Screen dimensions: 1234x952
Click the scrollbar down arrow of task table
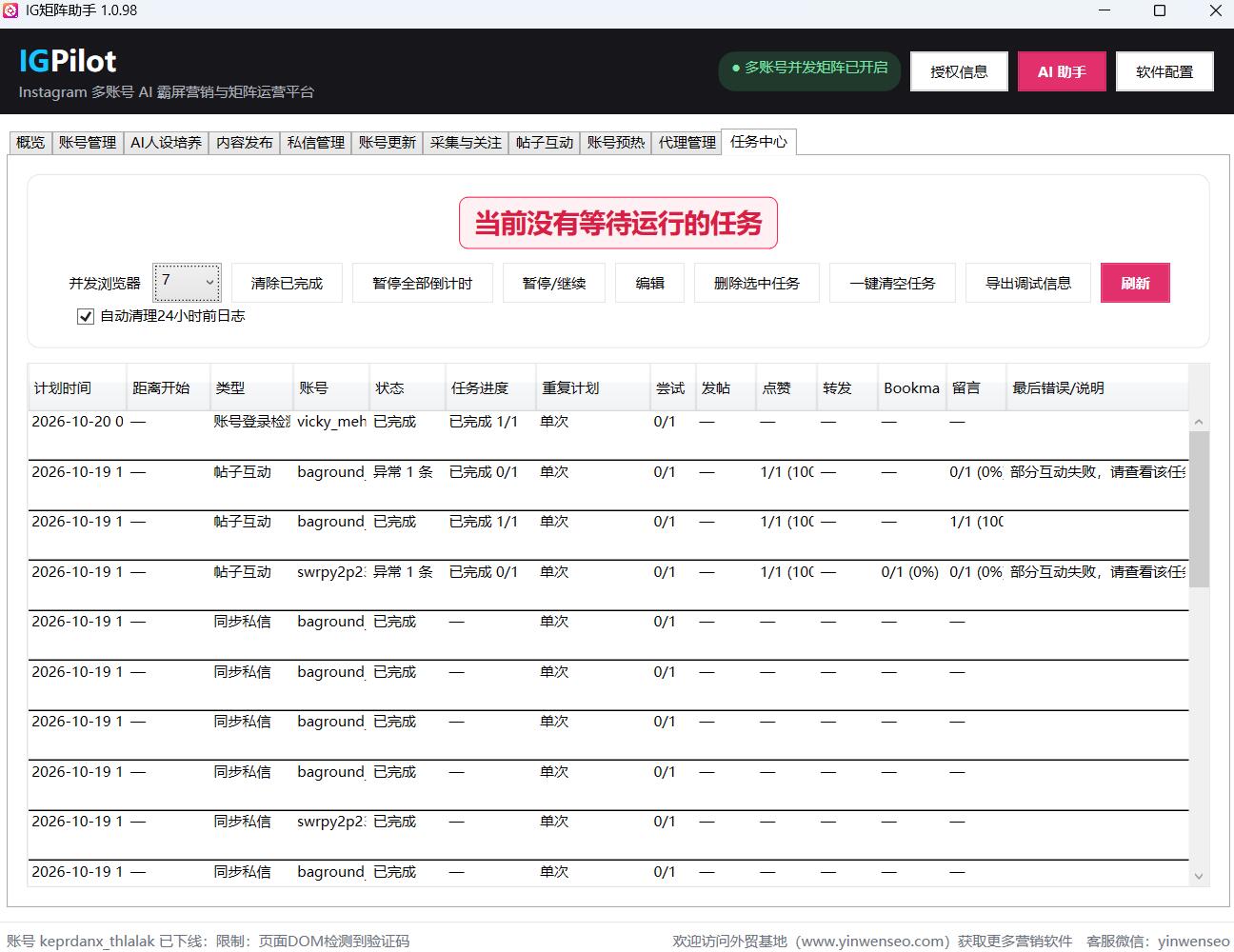point(1199,876)
